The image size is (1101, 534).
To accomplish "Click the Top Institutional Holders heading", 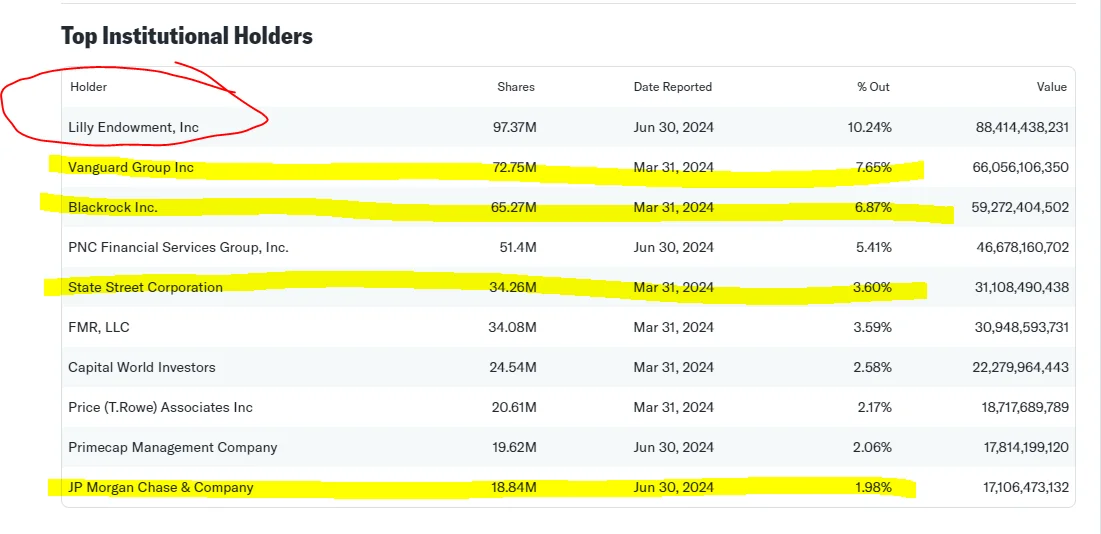I will 187,36.
